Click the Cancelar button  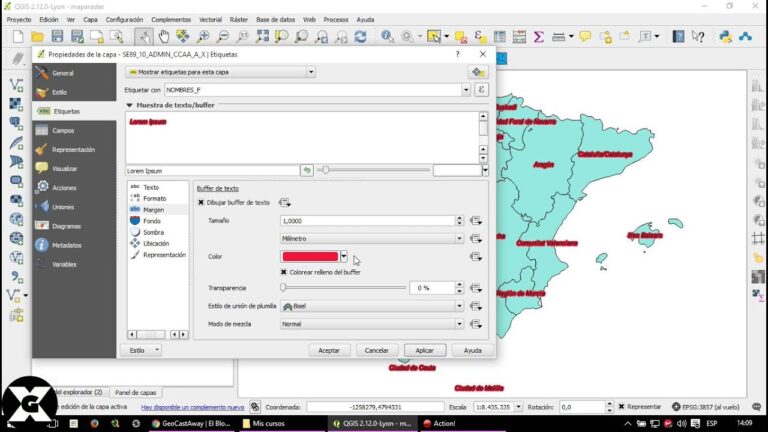[x=376, y=350]
